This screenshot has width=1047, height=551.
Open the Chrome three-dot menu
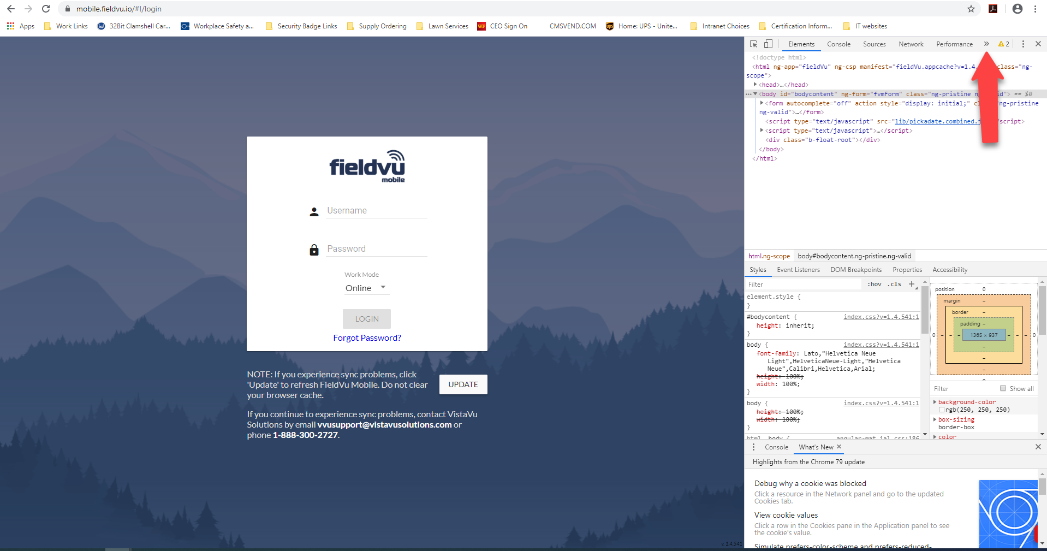tap(1035, 9)
